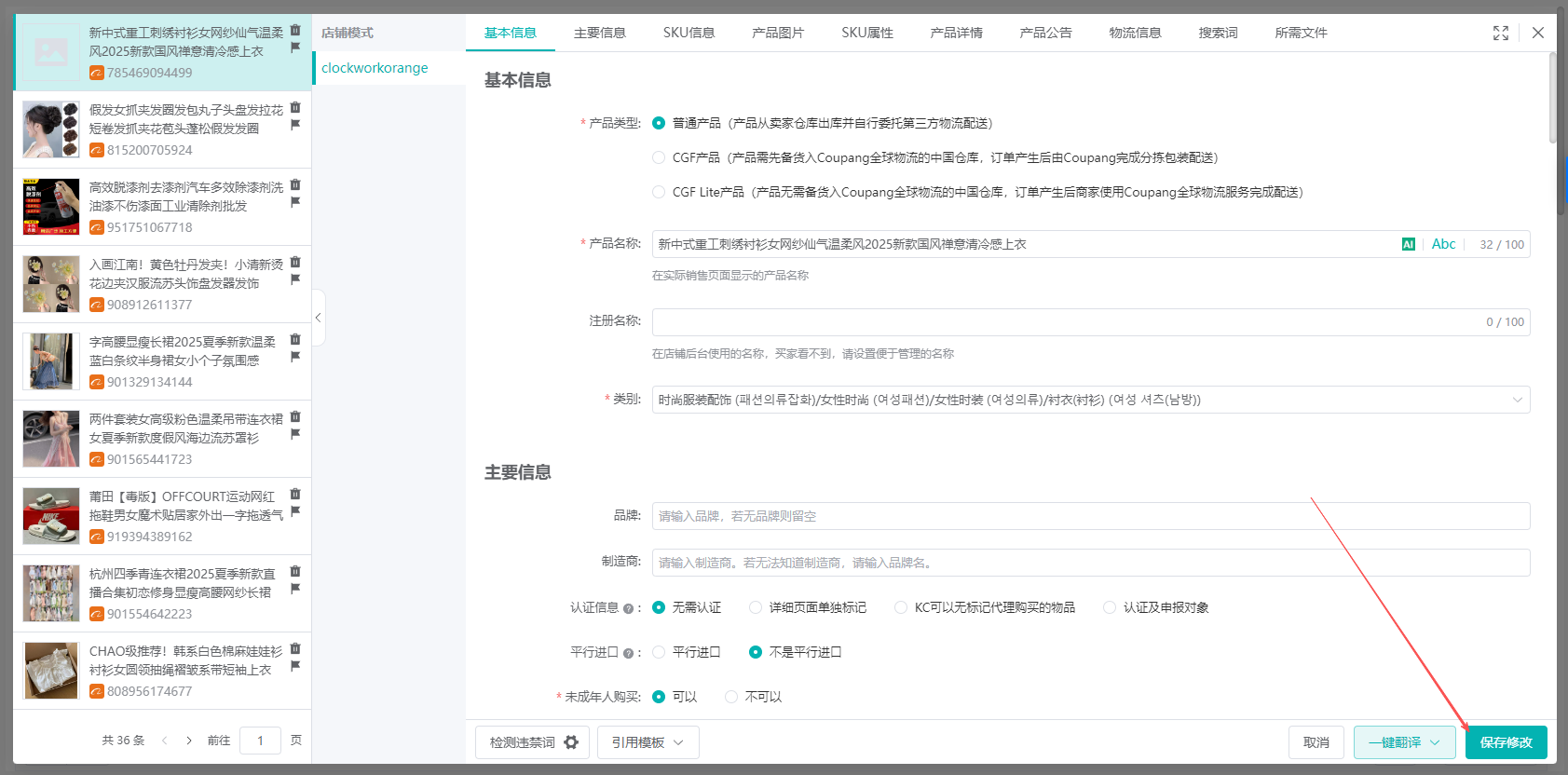Select 不可以 for 未成年人购买
The image size is (1568, 775).
click(731, 697)
